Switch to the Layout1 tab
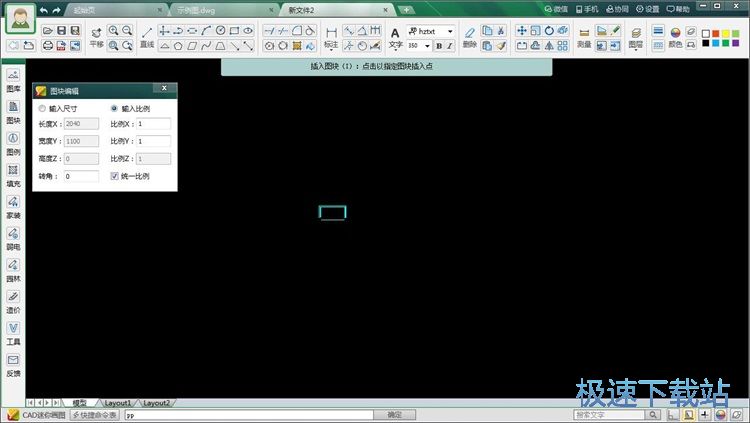This screenshot has height=423, width=750. click(x=119, y=402)
